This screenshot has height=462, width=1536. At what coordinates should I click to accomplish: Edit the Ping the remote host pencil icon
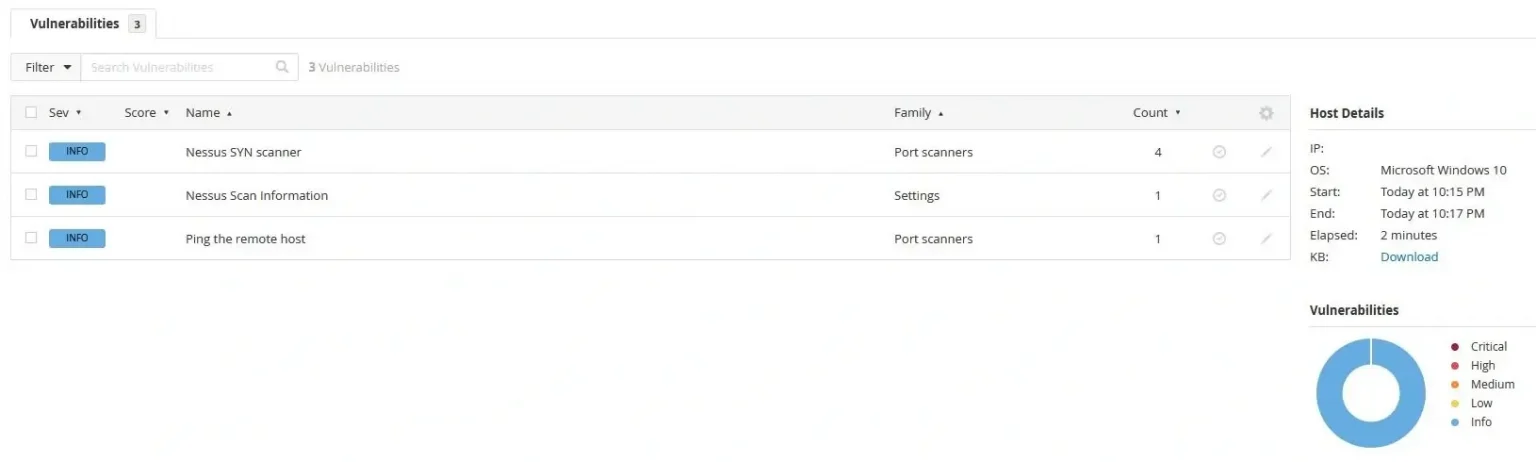click(x=1266, y=239)
